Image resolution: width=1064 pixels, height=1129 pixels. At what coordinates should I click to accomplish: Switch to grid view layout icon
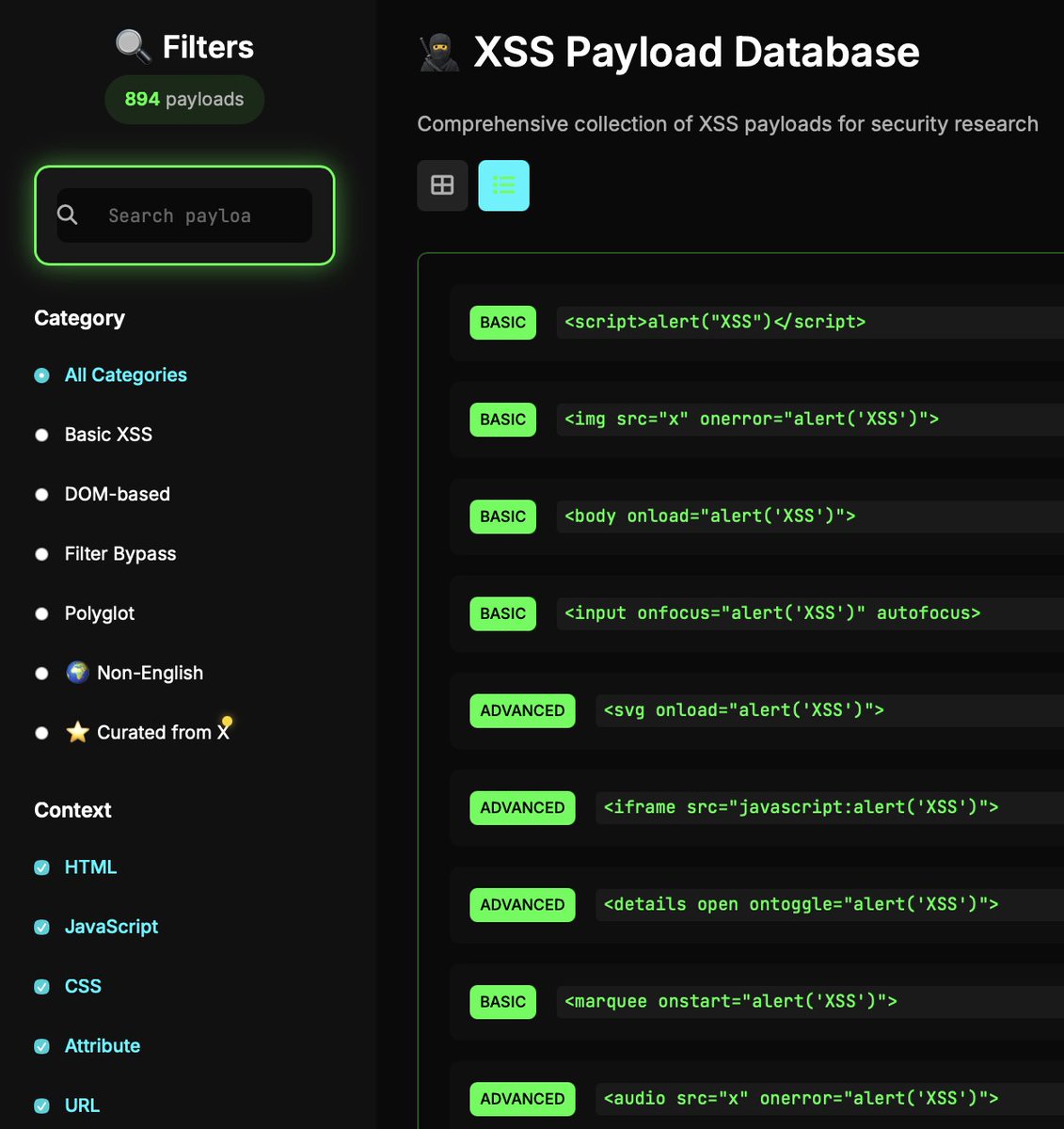442,185
